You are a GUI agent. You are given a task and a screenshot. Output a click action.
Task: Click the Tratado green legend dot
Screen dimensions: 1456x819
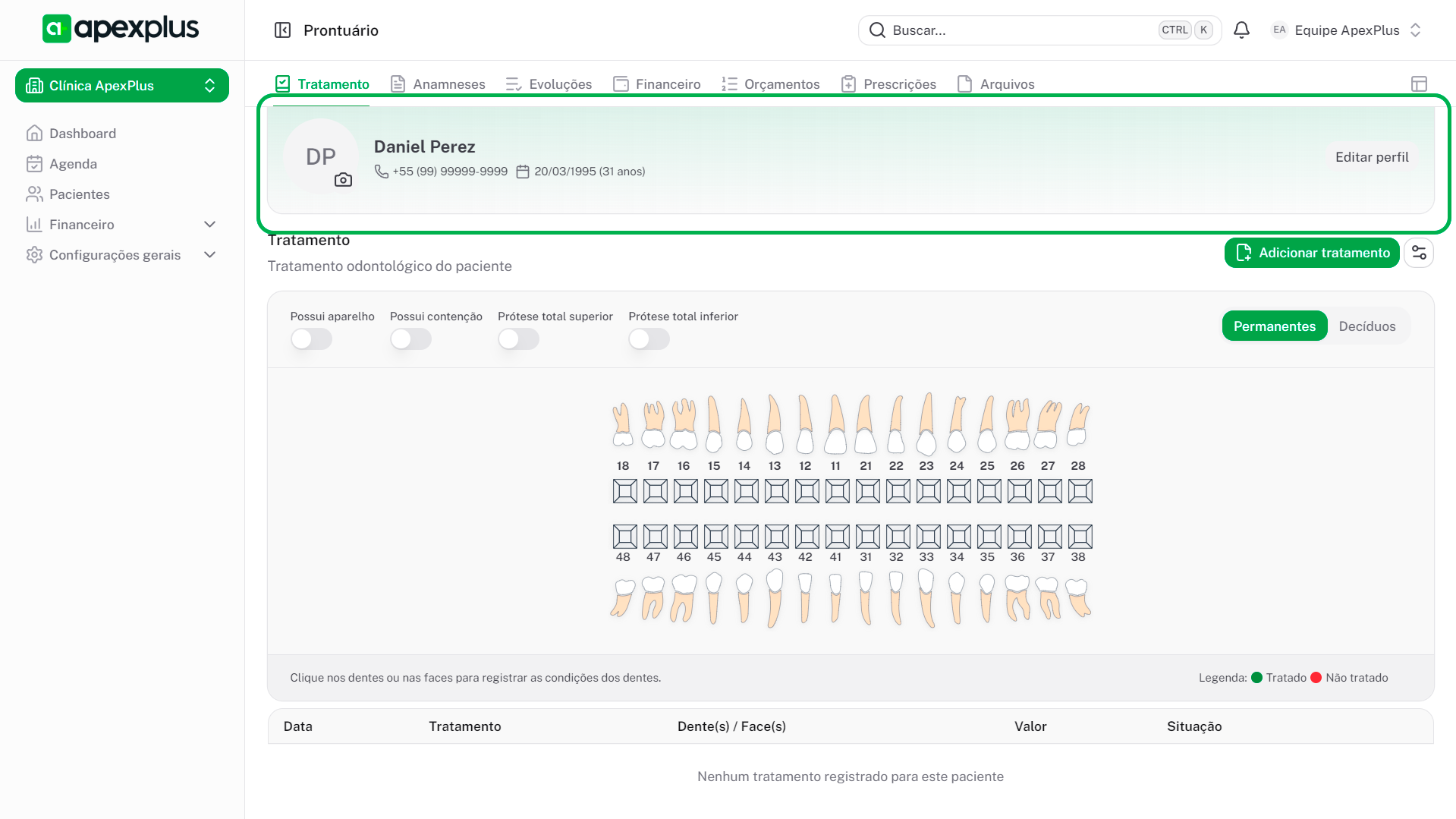pyautogui.click(x=1256, y=678)
